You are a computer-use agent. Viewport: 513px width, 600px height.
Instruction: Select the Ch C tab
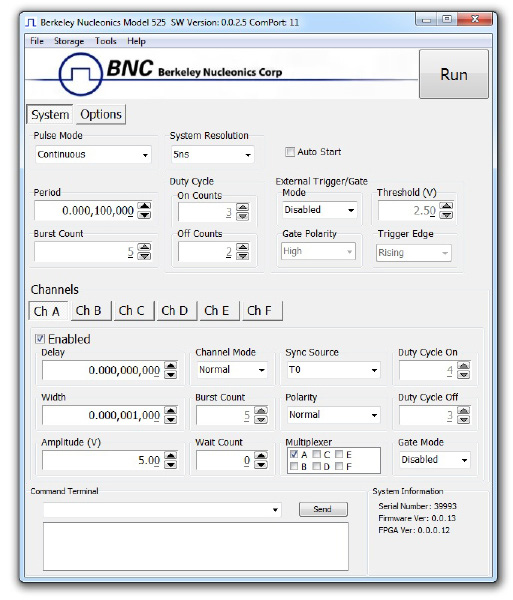[x=133, y=311]
